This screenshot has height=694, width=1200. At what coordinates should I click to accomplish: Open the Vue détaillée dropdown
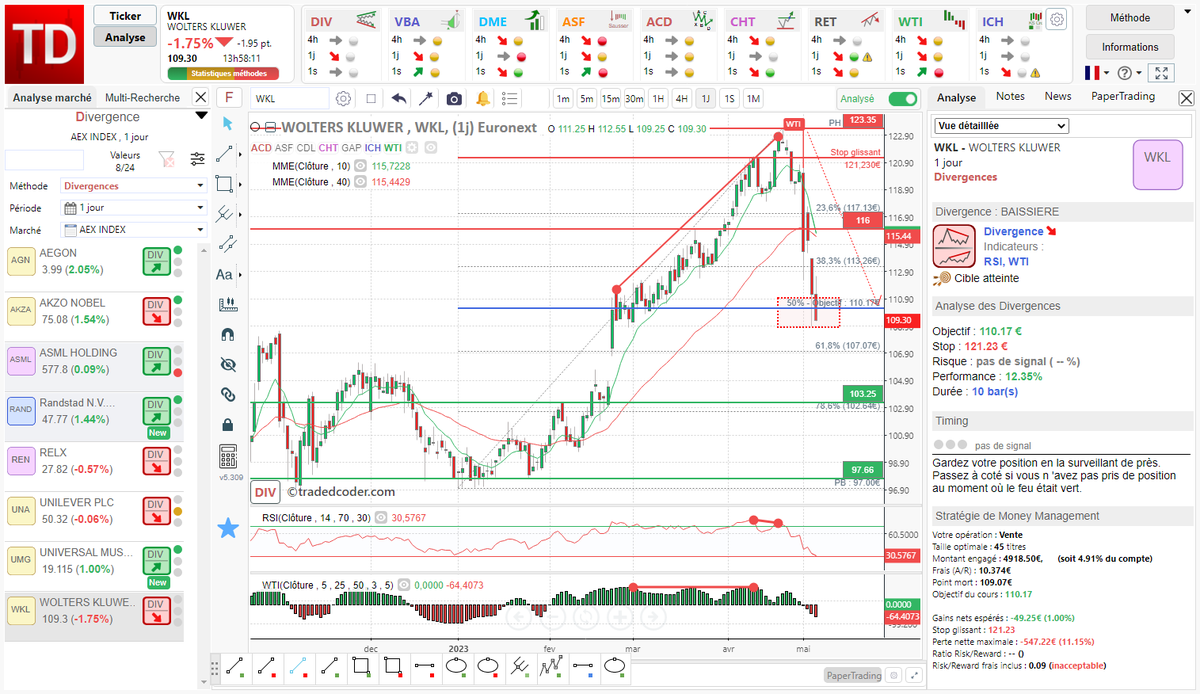[x=1001, y=126]
